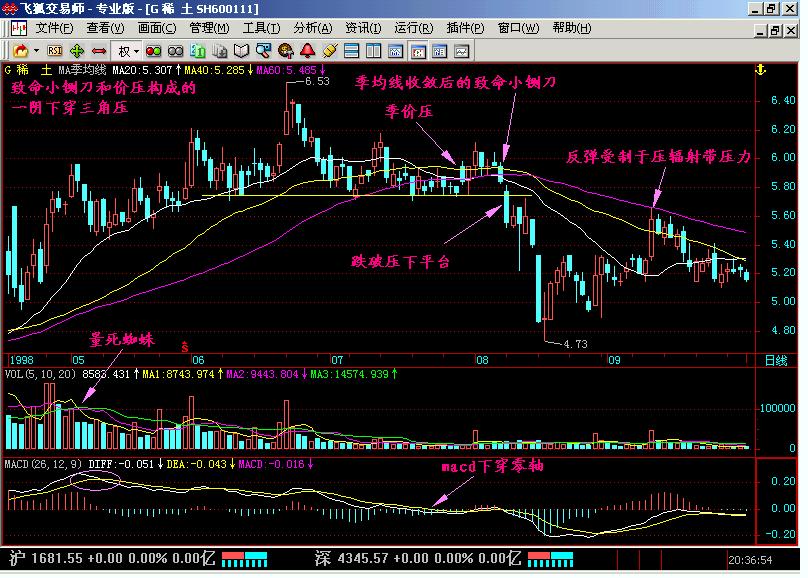Click the red alarm bell icon

pos(308,51)
